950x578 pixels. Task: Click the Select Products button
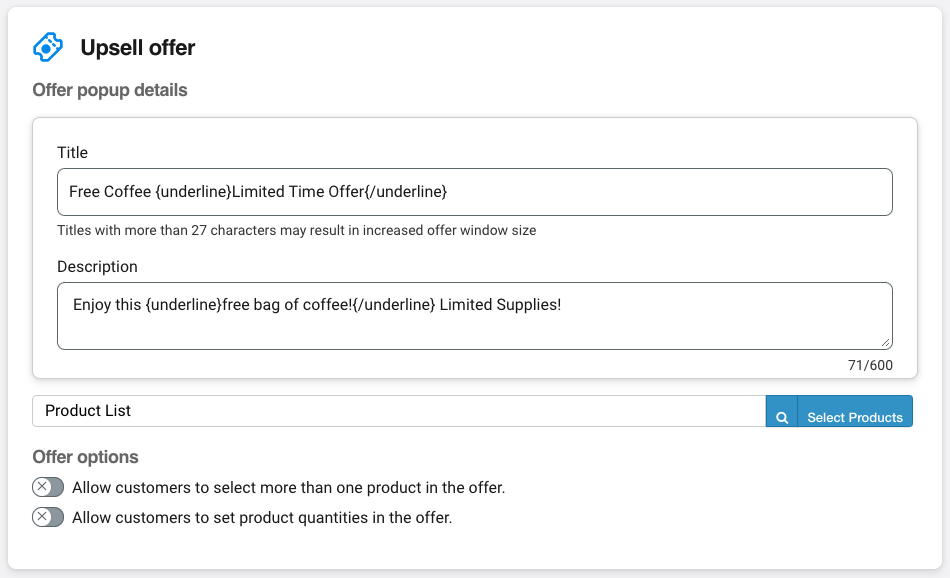[855, 411]
